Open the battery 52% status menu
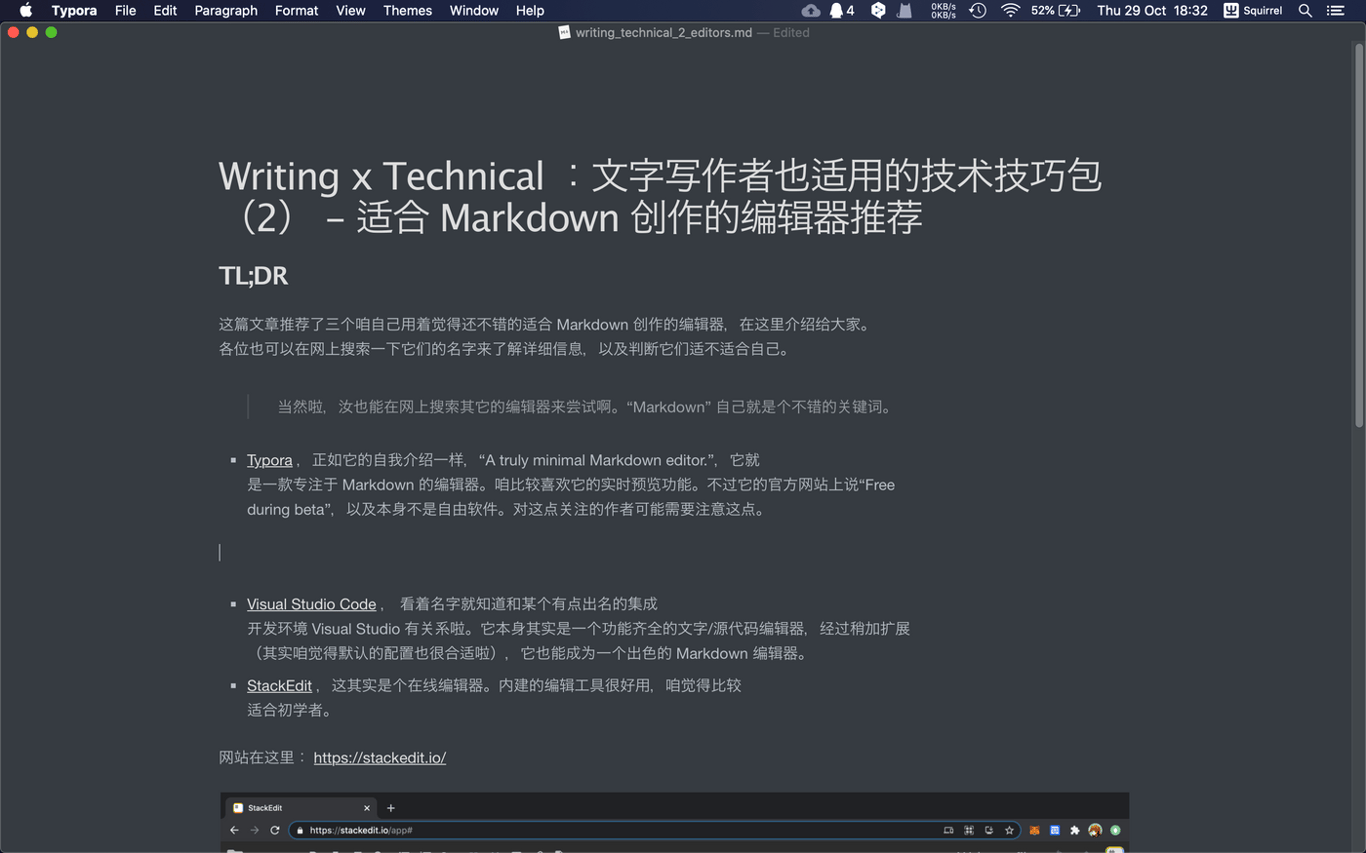 [x=1056, y=10]
